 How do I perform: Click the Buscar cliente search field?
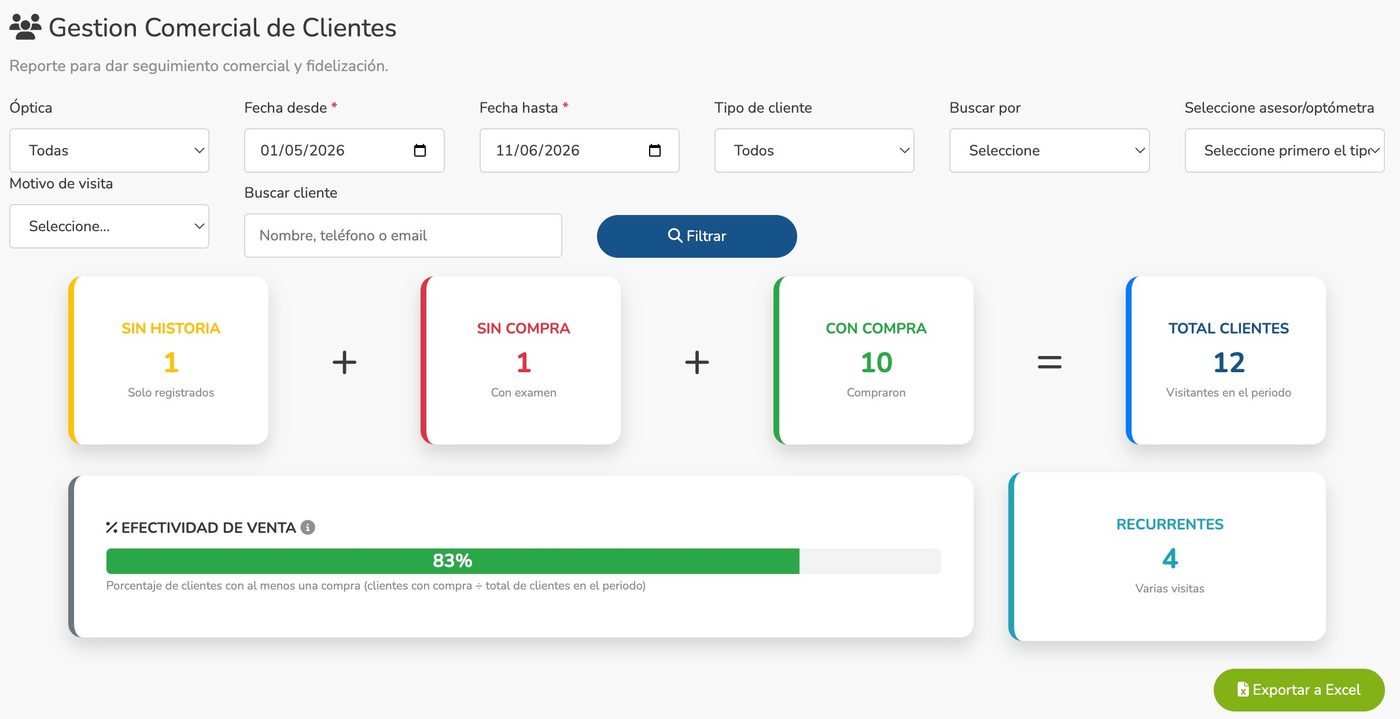point(403,235)
